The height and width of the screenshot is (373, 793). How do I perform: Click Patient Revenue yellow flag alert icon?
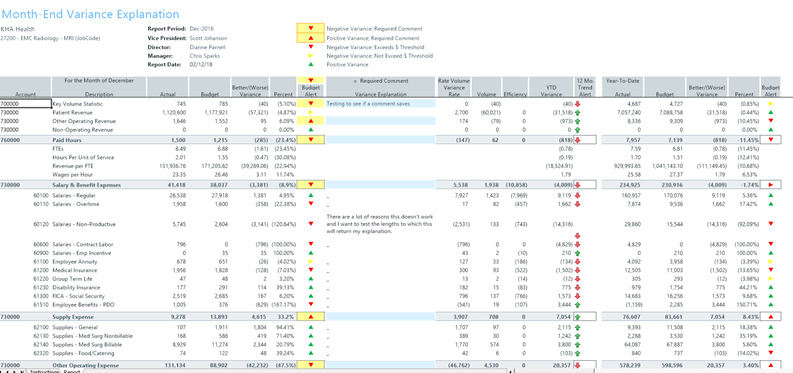(311, 112)
